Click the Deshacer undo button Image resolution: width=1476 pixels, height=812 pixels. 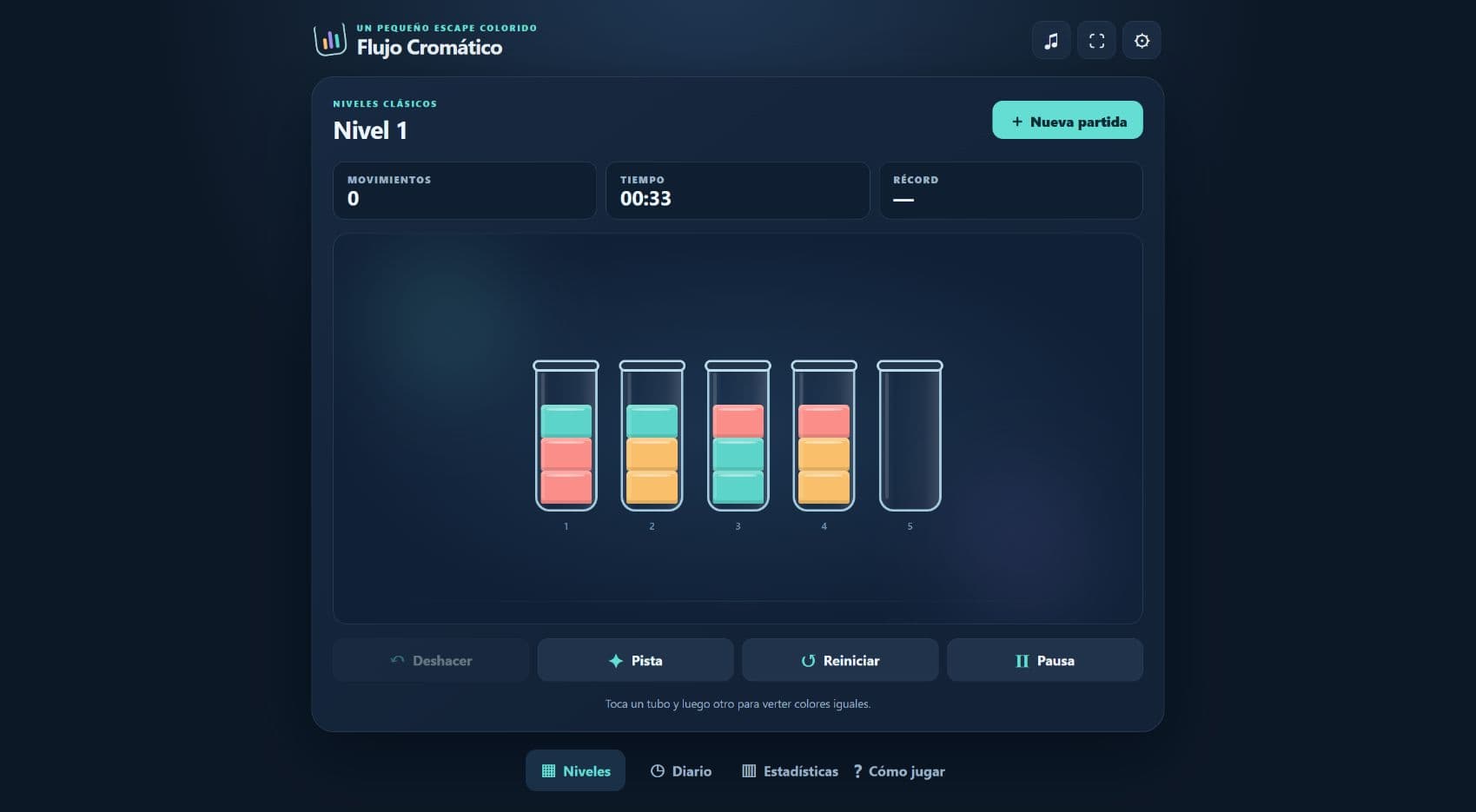[431, 660]
